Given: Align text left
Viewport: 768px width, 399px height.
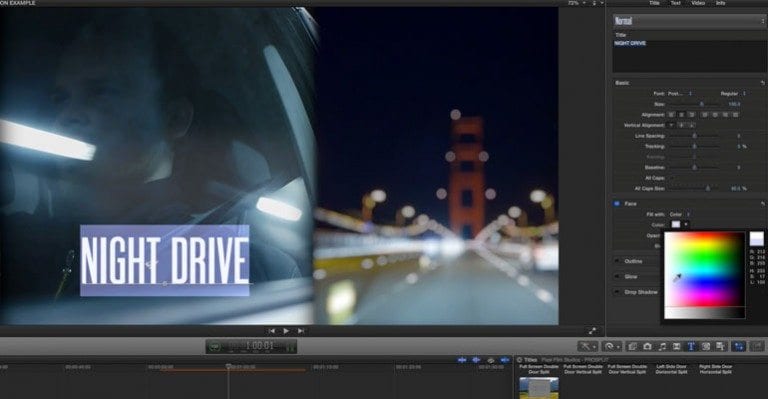Looking at the screenshot, I should point(672,115).
